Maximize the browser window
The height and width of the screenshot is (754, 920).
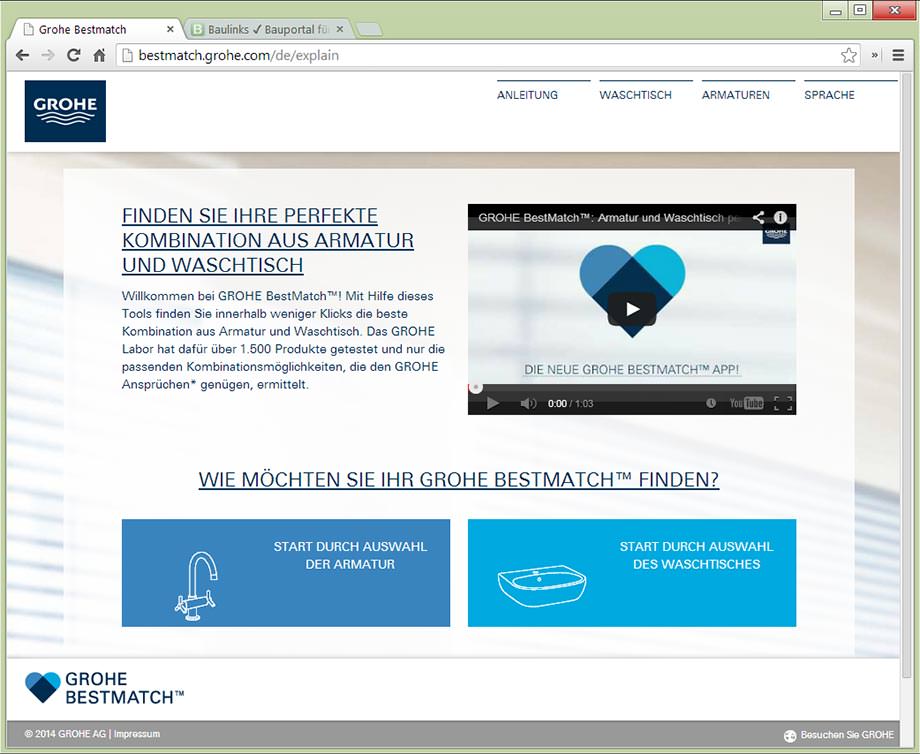pos(860,11)
